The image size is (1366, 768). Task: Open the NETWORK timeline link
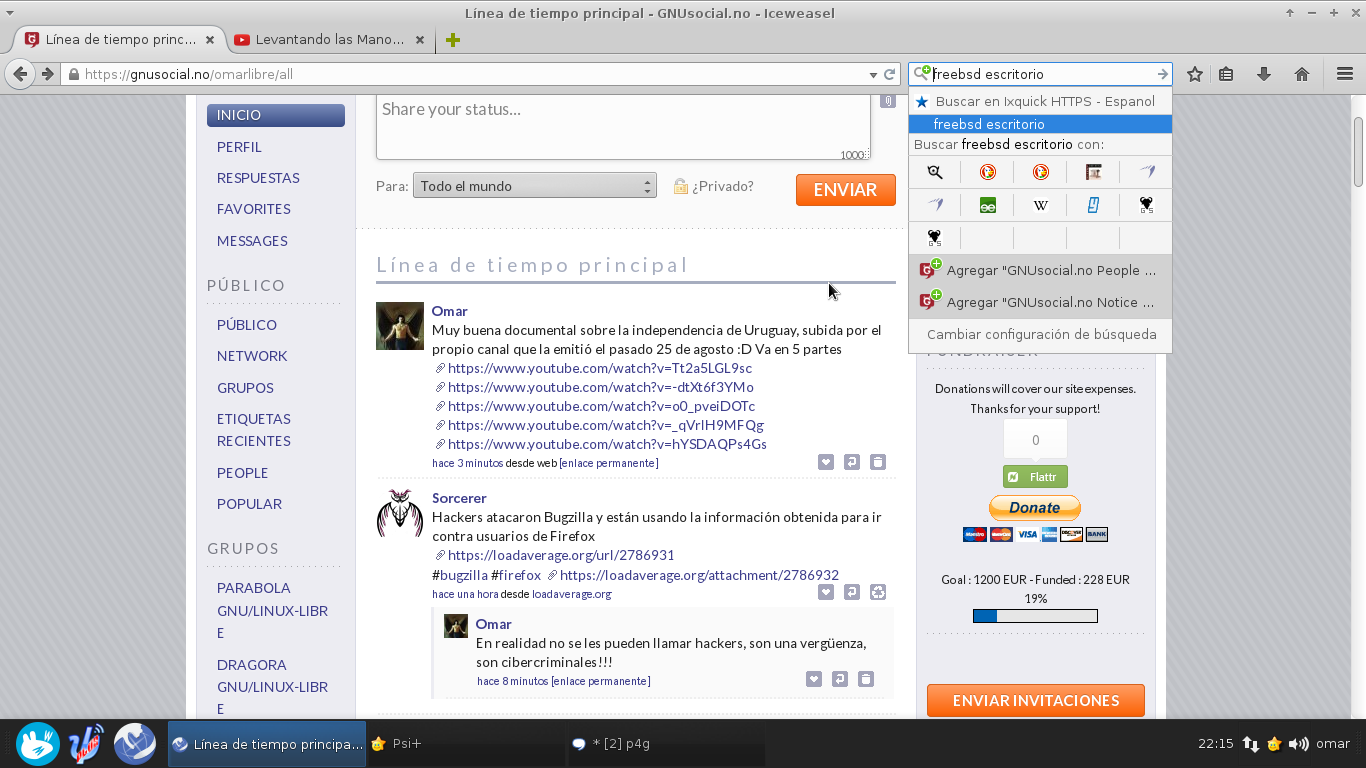[252, 356]
